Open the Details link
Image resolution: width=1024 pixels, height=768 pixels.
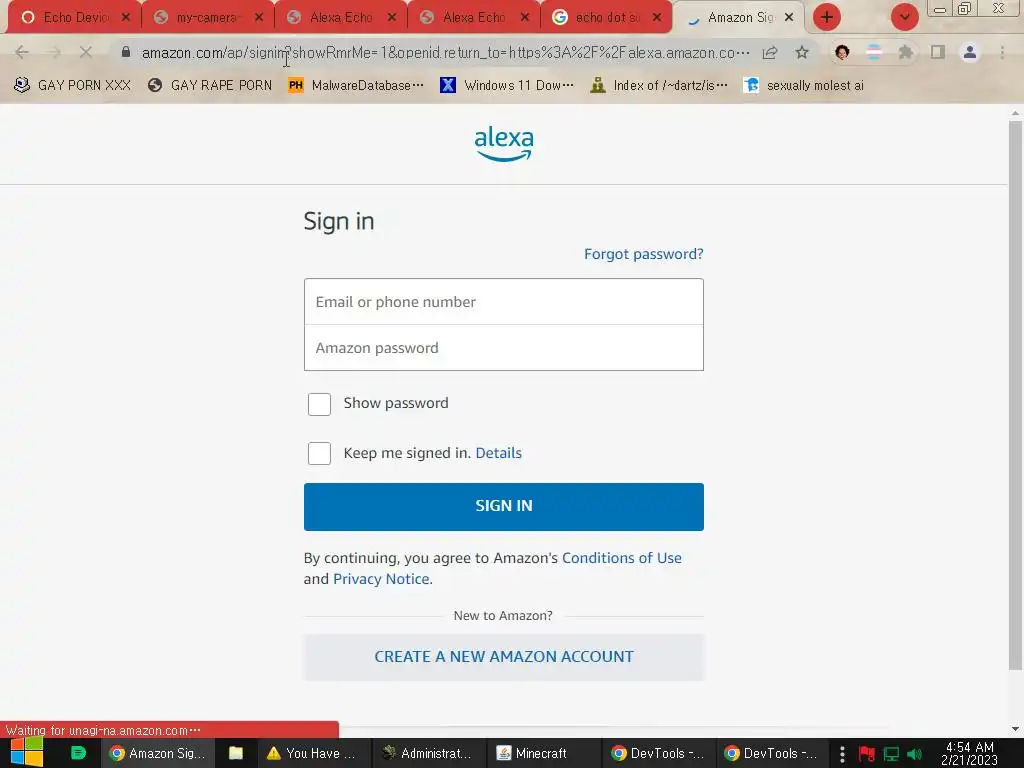[x=498, y=453]
